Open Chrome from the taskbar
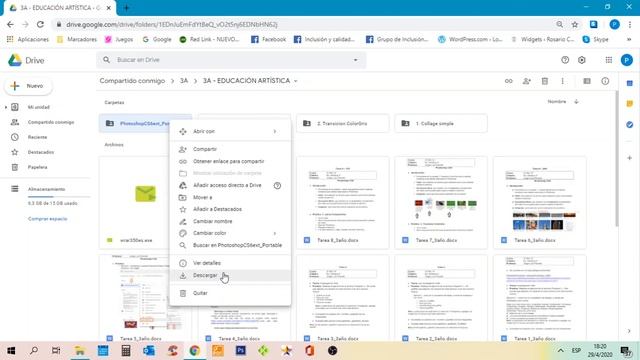Screen dimensions: 640x360 [194, 350]
